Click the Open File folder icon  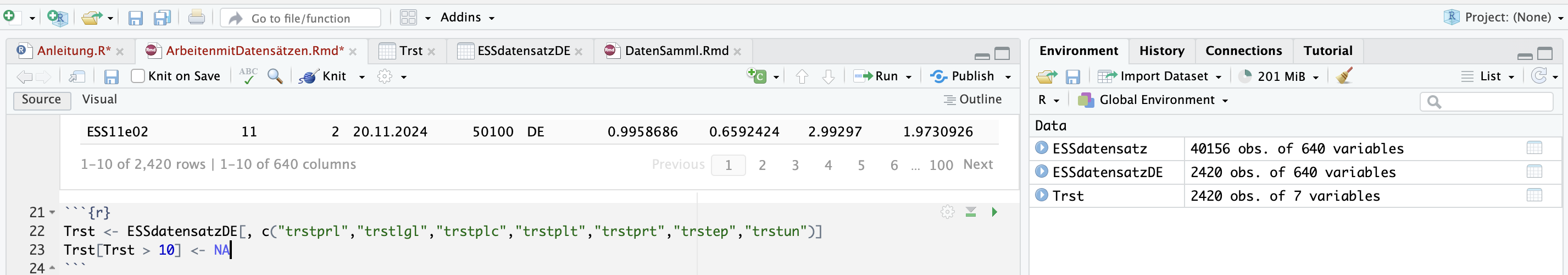click(x=92, y=18)
